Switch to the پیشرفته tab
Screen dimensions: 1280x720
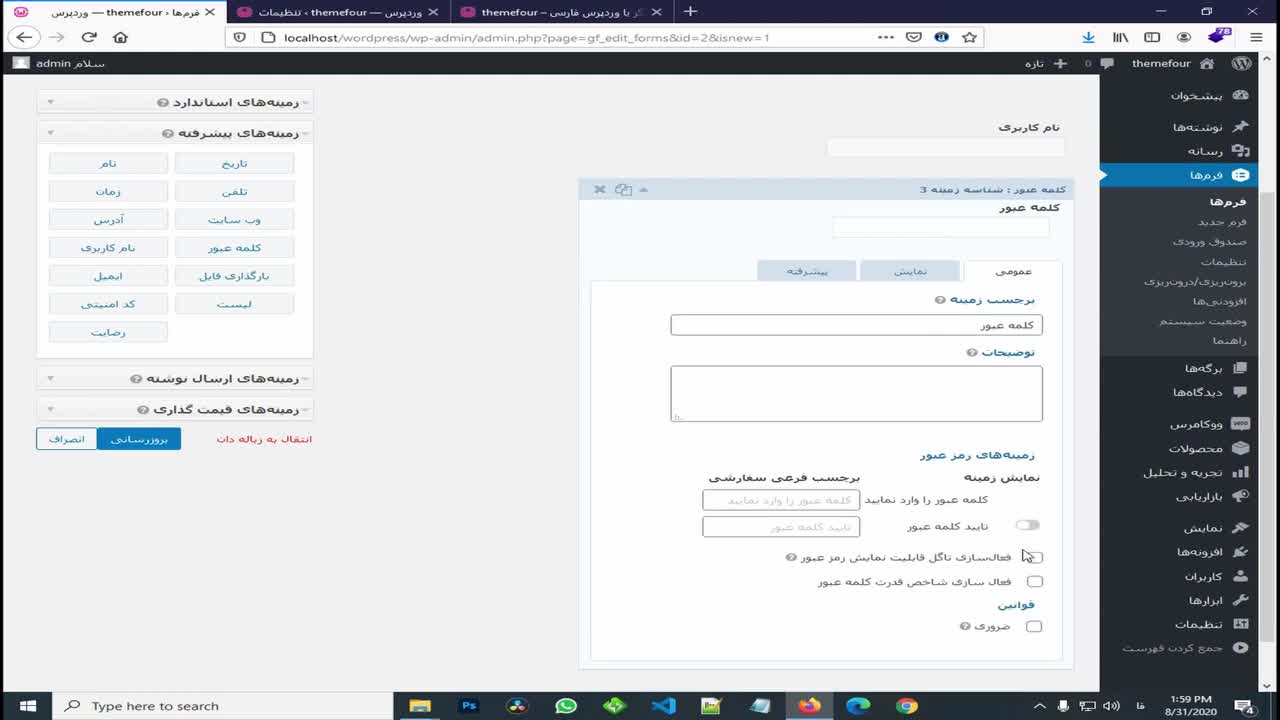pos(806,271)
